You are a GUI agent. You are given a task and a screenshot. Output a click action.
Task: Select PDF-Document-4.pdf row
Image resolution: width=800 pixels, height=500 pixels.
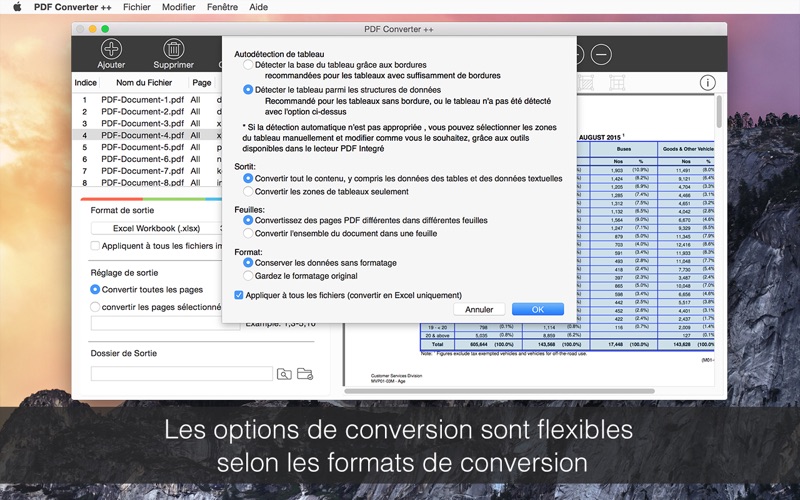148,135
